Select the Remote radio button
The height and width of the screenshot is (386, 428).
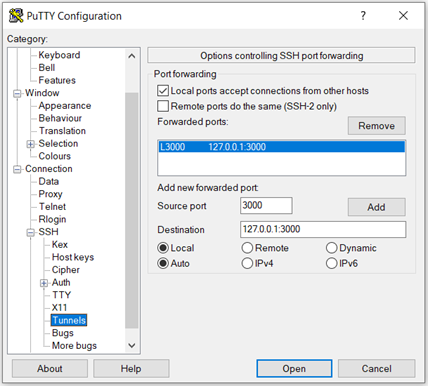point(247,248)
